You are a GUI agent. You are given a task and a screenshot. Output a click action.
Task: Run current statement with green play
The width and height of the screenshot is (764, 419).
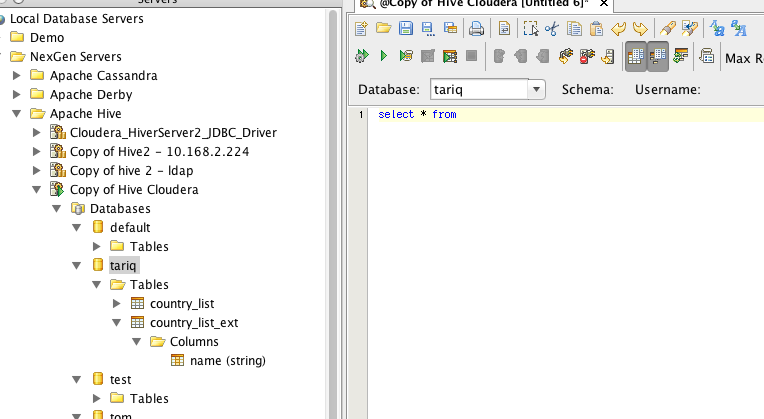[x=383, y=56]
